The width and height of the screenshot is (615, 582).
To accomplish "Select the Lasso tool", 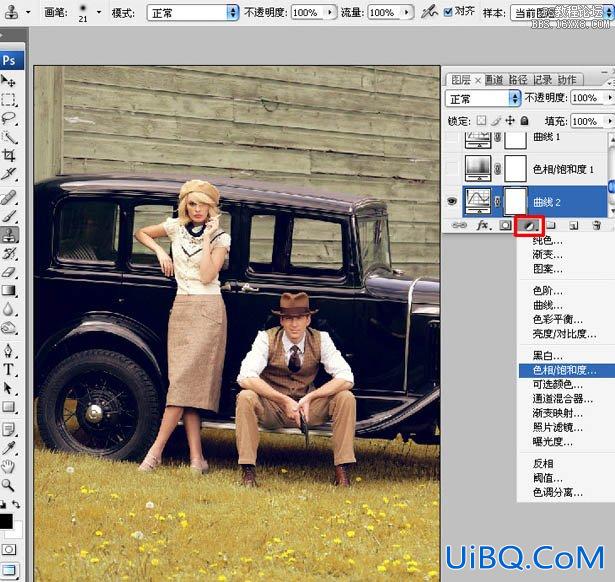I will click(x=8, y=118).
